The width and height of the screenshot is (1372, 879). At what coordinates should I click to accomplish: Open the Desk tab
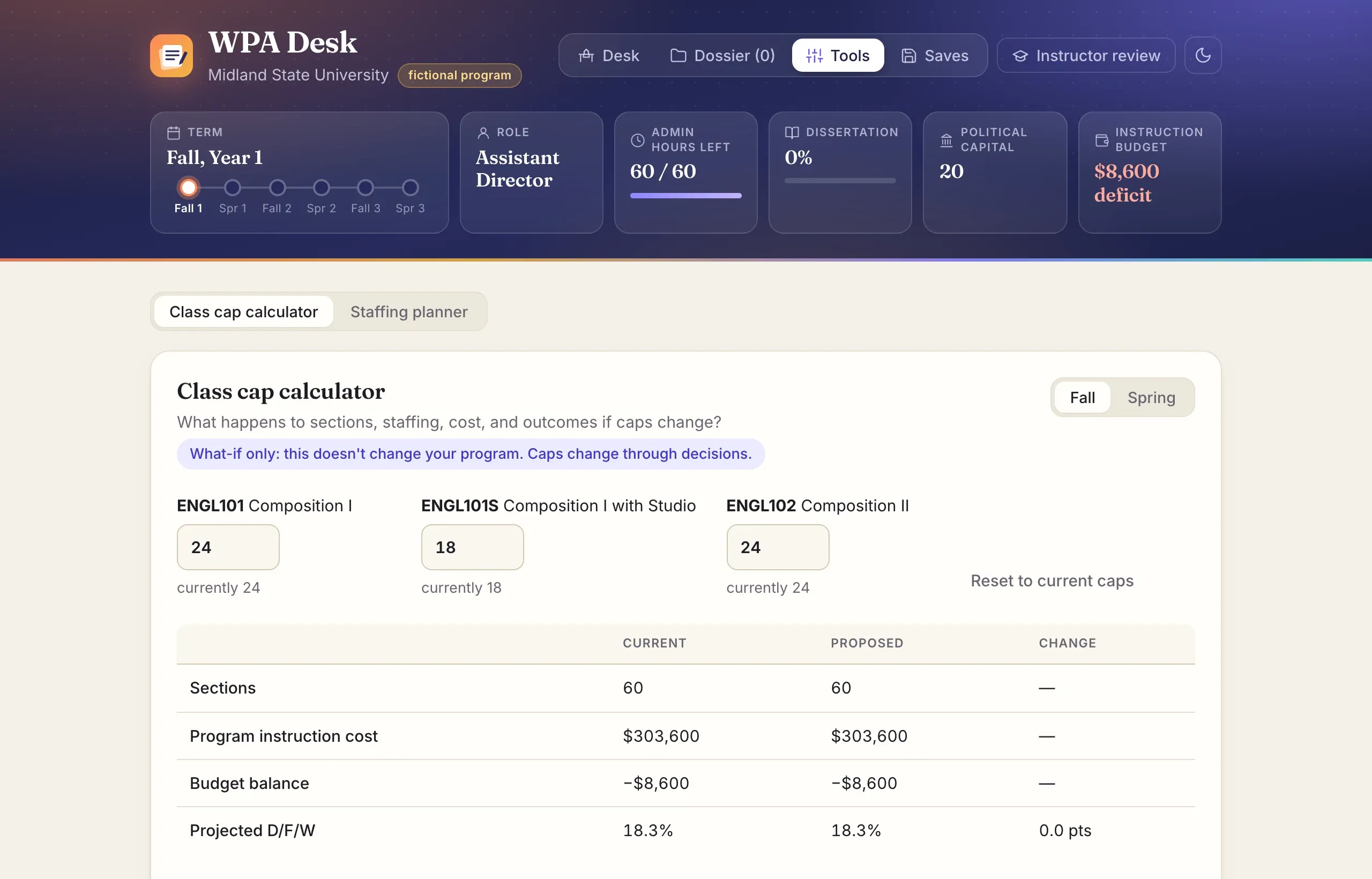(608, 55)
